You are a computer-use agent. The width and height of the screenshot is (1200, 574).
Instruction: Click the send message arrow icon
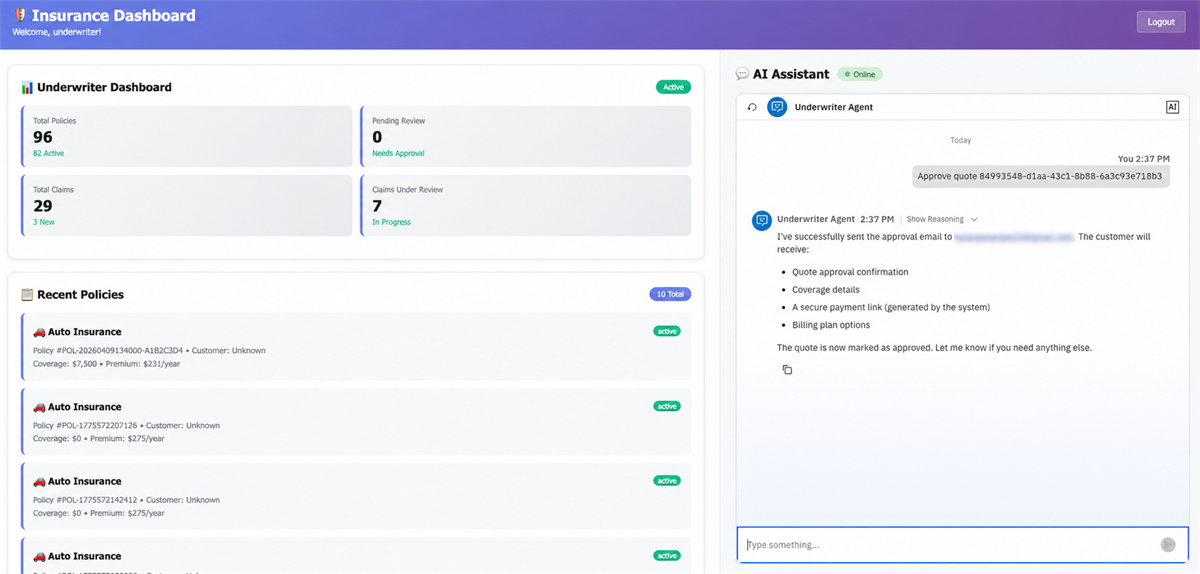click(1167, 545)
